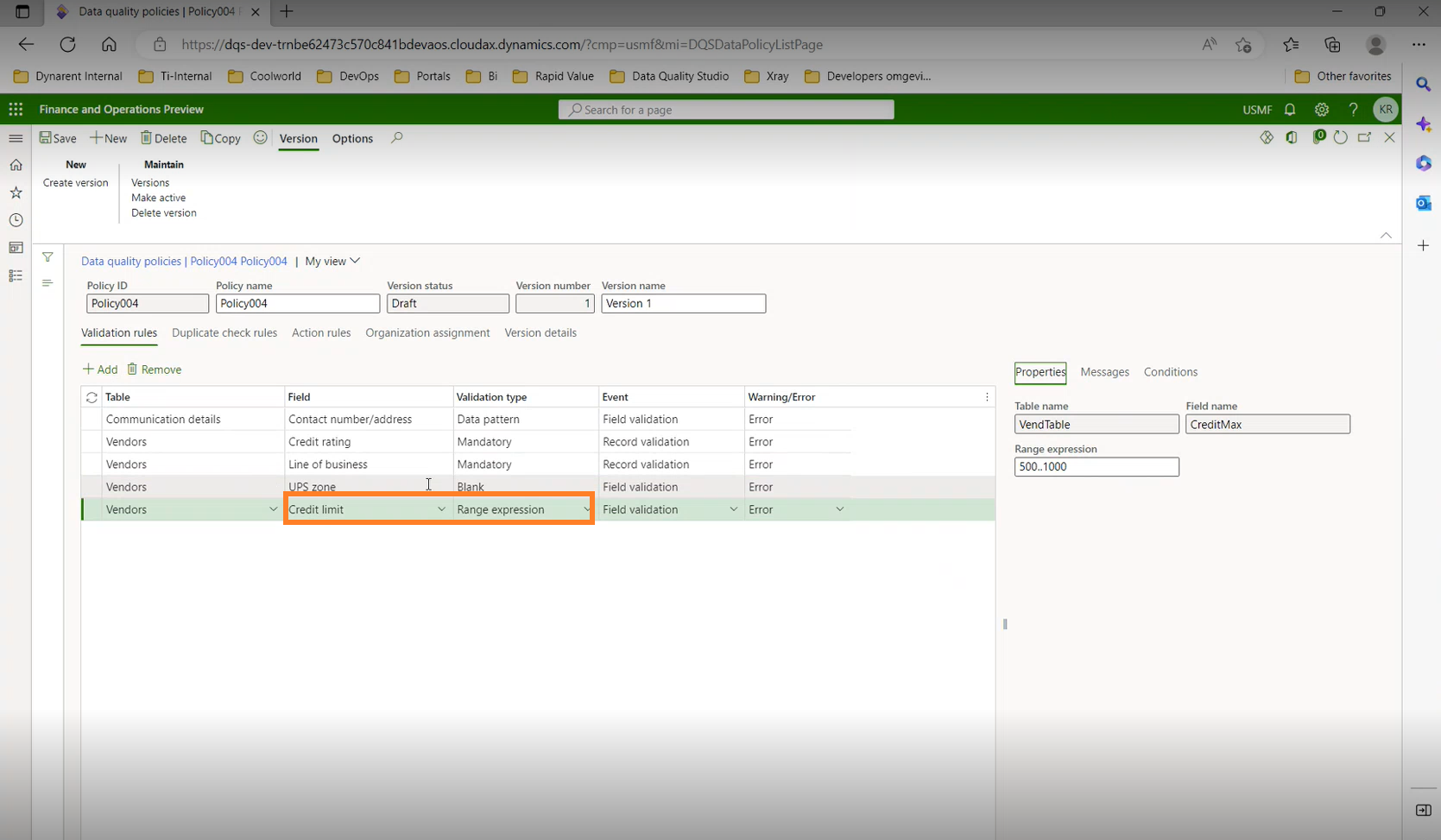Click Versions under Maintain
Viewport: 1441px width, 840px height.
click(x=150, y=183)
